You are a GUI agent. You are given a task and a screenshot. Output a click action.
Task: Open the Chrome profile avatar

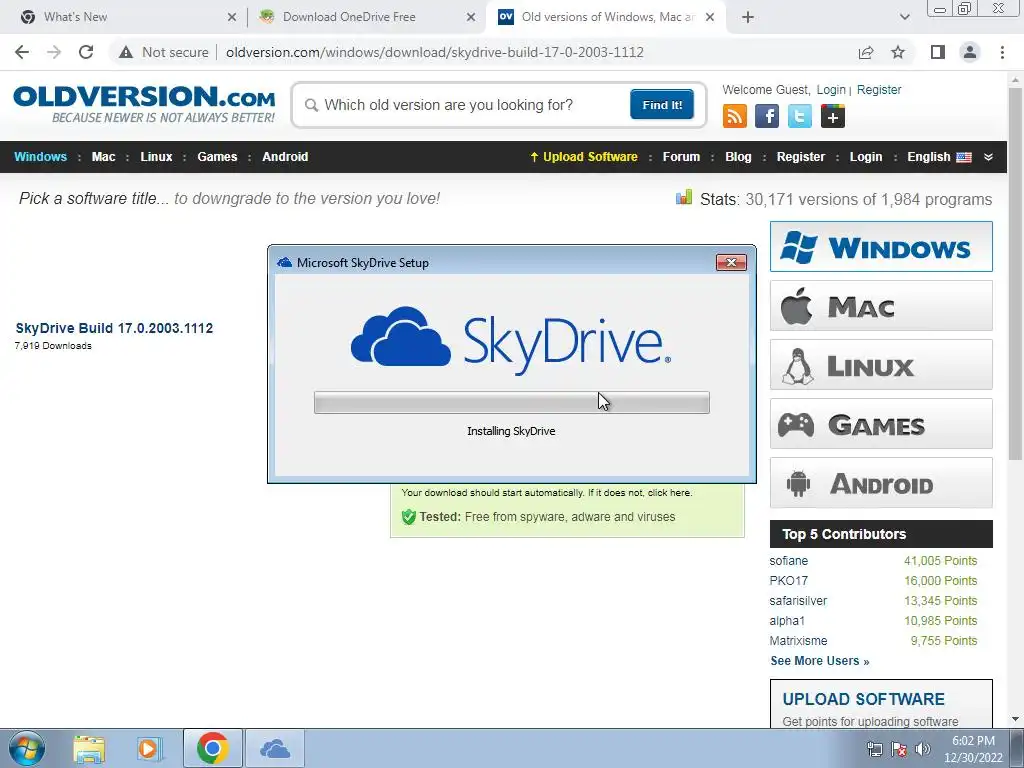tap(970, 52)
